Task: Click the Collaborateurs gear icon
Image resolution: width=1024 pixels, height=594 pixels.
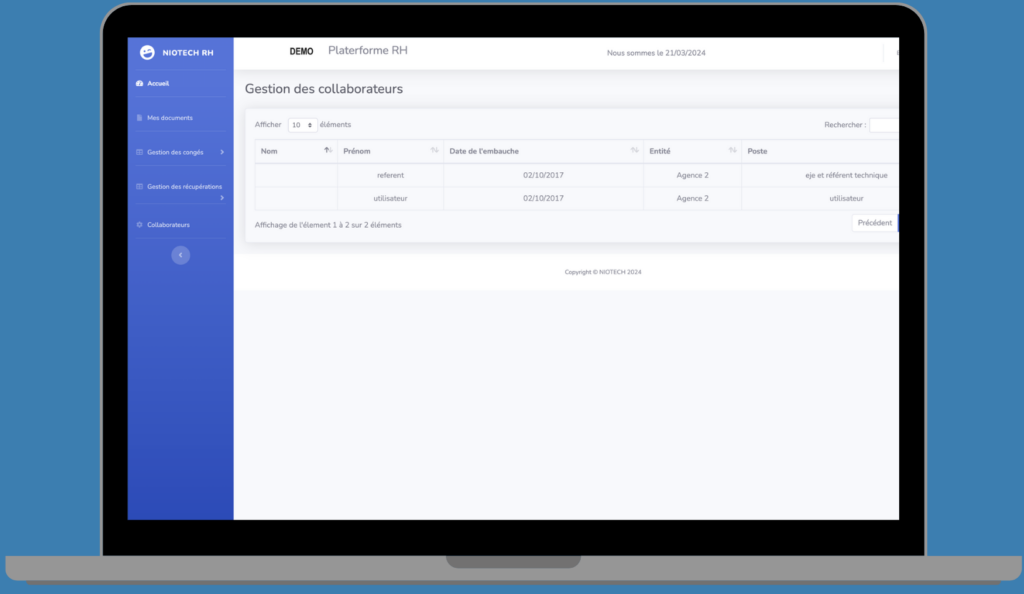Action: [139, 225]
